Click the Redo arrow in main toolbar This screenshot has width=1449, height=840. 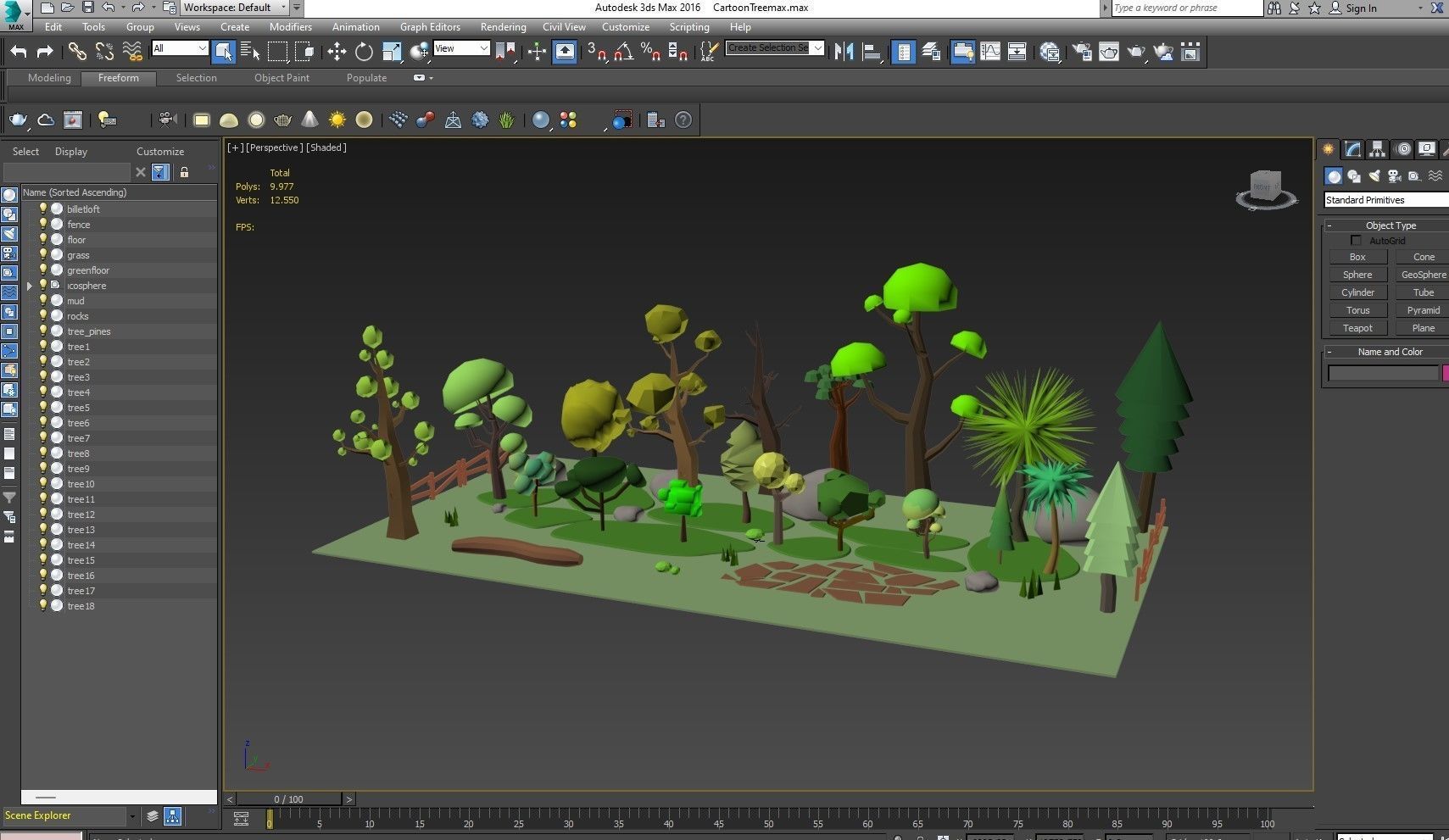pyautogui.click(x=45, y=52)
